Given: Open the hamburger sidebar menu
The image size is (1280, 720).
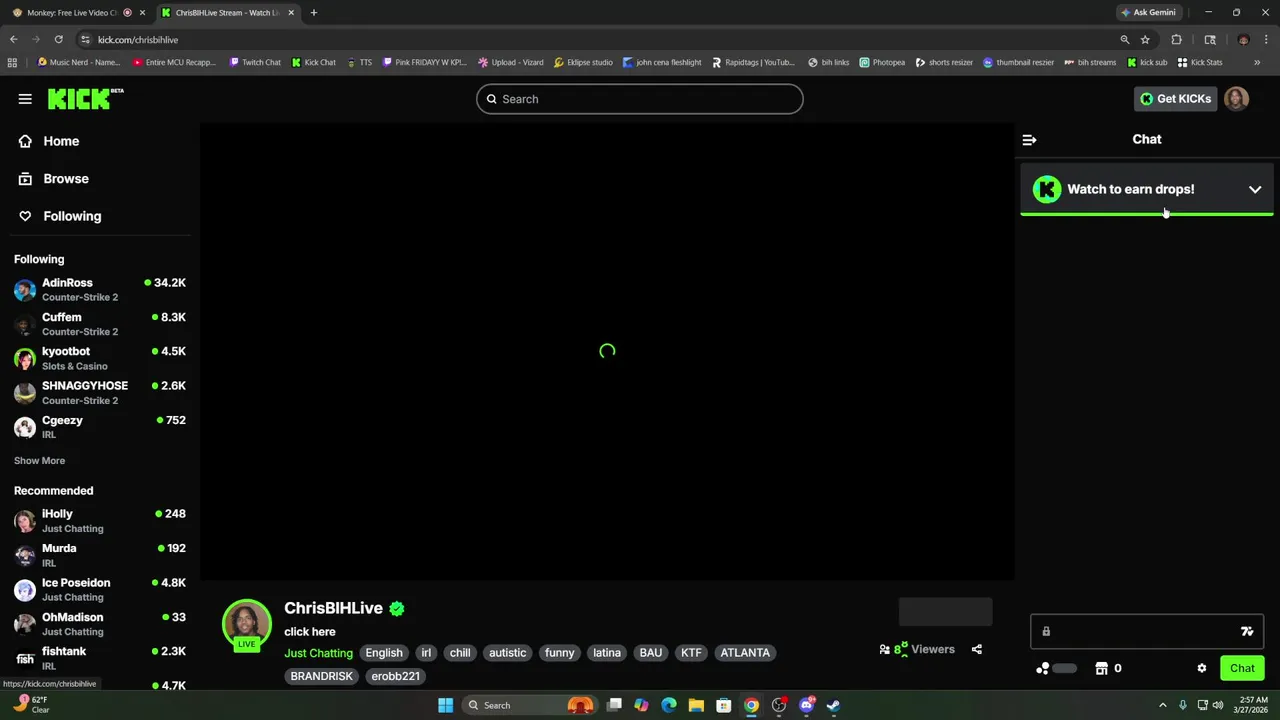Looking at the screenshot, I should [x=25, y=99].
